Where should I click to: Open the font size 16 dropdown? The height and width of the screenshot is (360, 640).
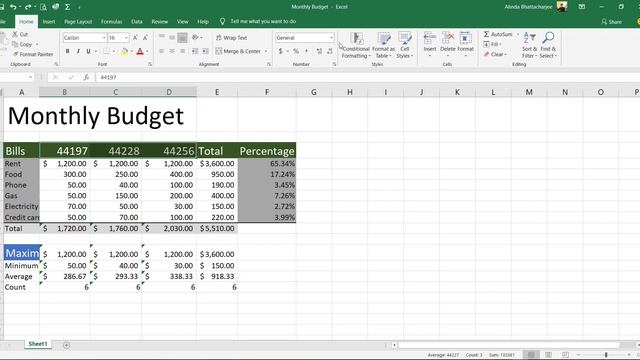(126, 38)
